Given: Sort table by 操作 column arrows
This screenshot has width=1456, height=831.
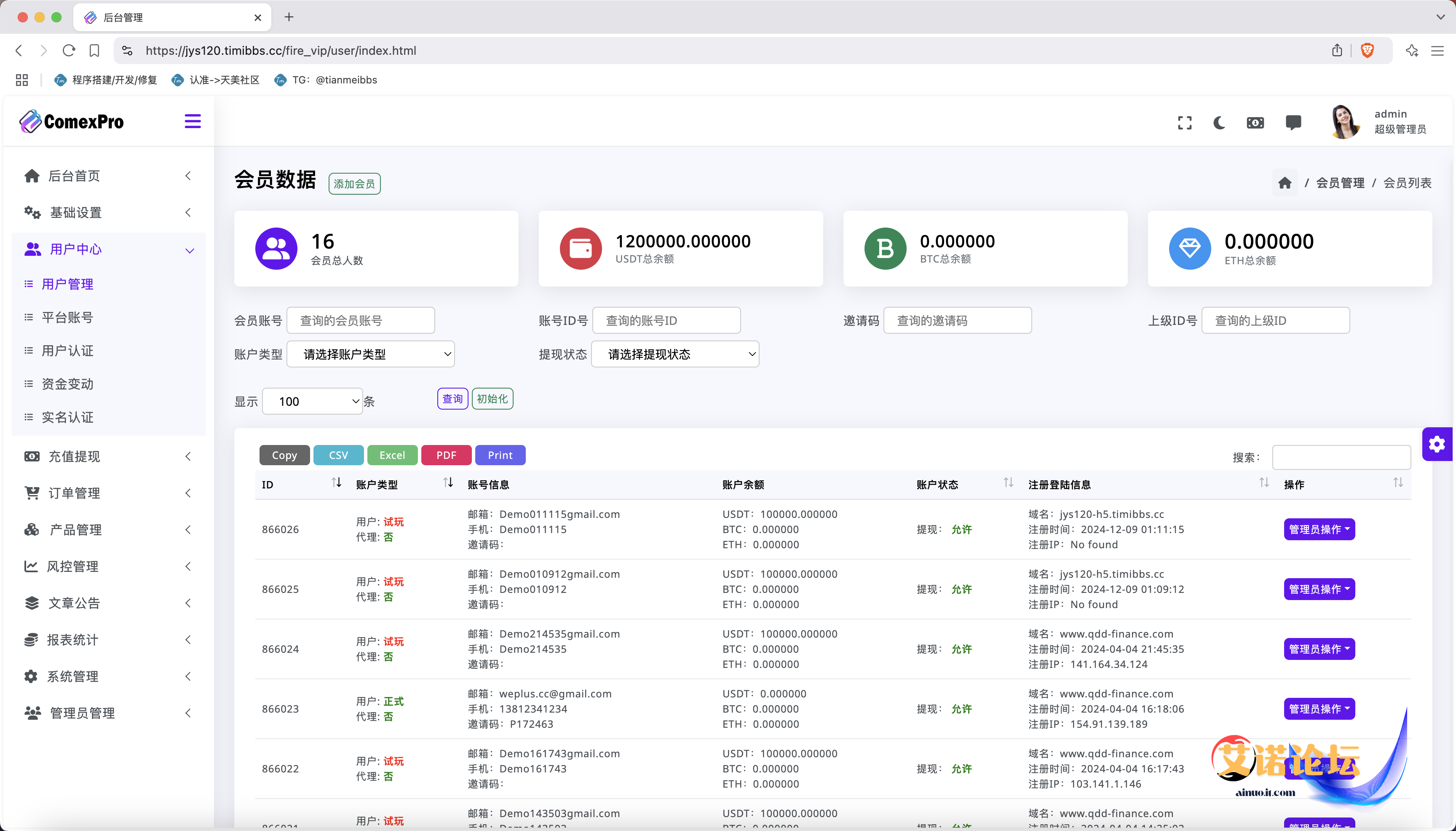Looking at the screenshot, I should (x=1398, y=483).
